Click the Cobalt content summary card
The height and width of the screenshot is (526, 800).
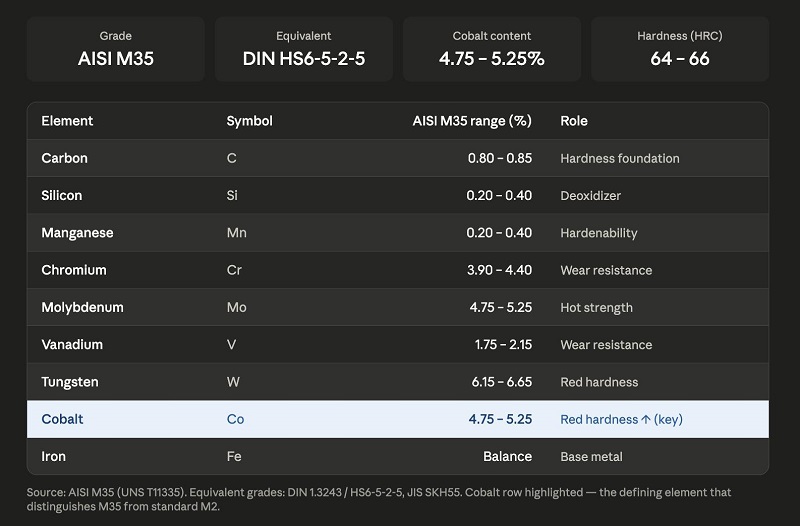(x=492, y=49)
